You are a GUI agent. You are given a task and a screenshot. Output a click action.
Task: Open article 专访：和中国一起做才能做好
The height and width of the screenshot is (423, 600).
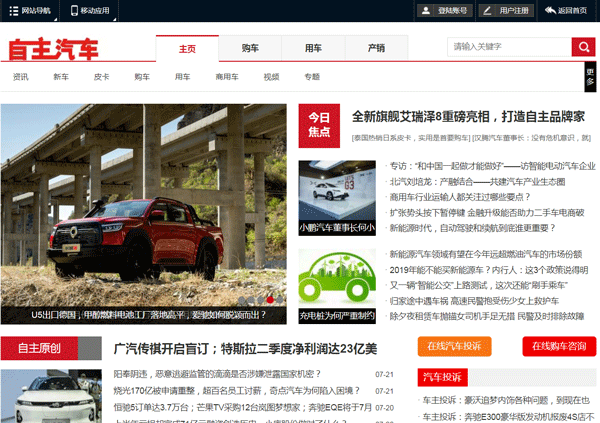pos(492,166)
